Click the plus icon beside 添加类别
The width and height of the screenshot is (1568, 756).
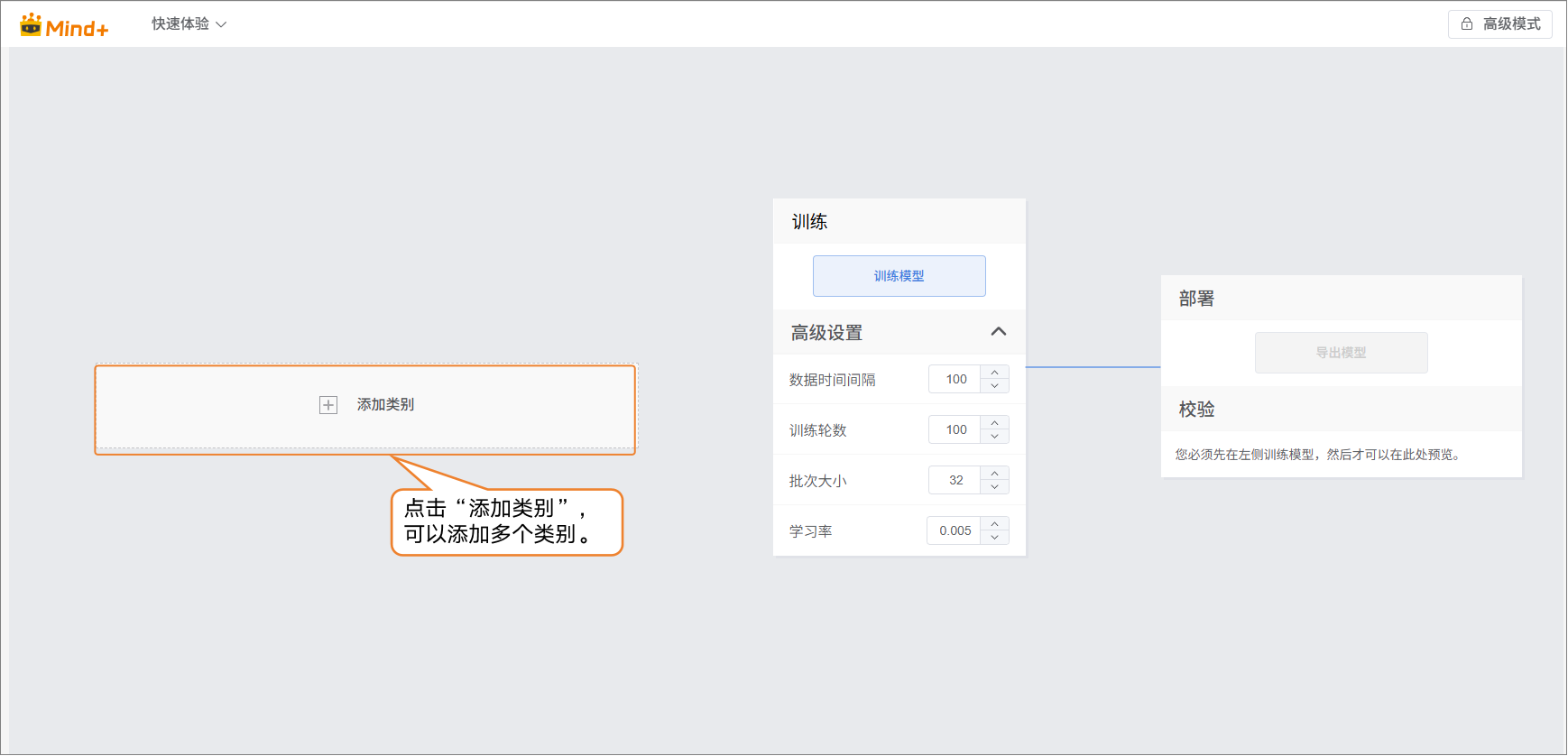tap(328, 405)
